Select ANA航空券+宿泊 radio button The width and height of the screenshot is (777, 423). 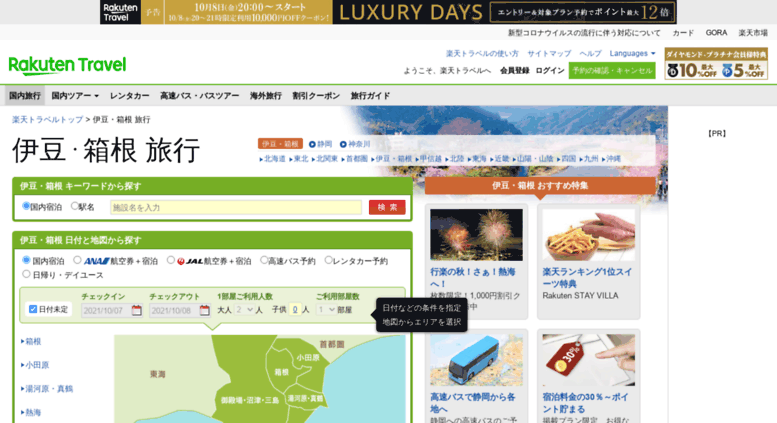pyautogui.click(x=77, y=260)
